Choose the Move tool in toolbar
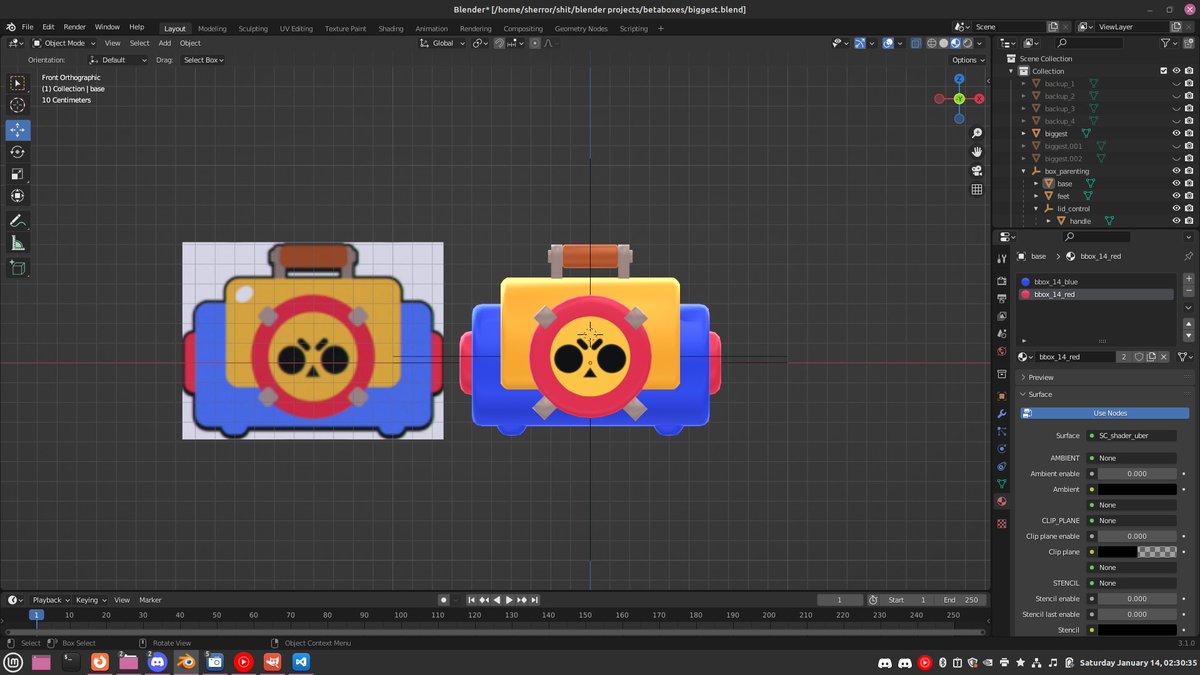 pos(18,130)
